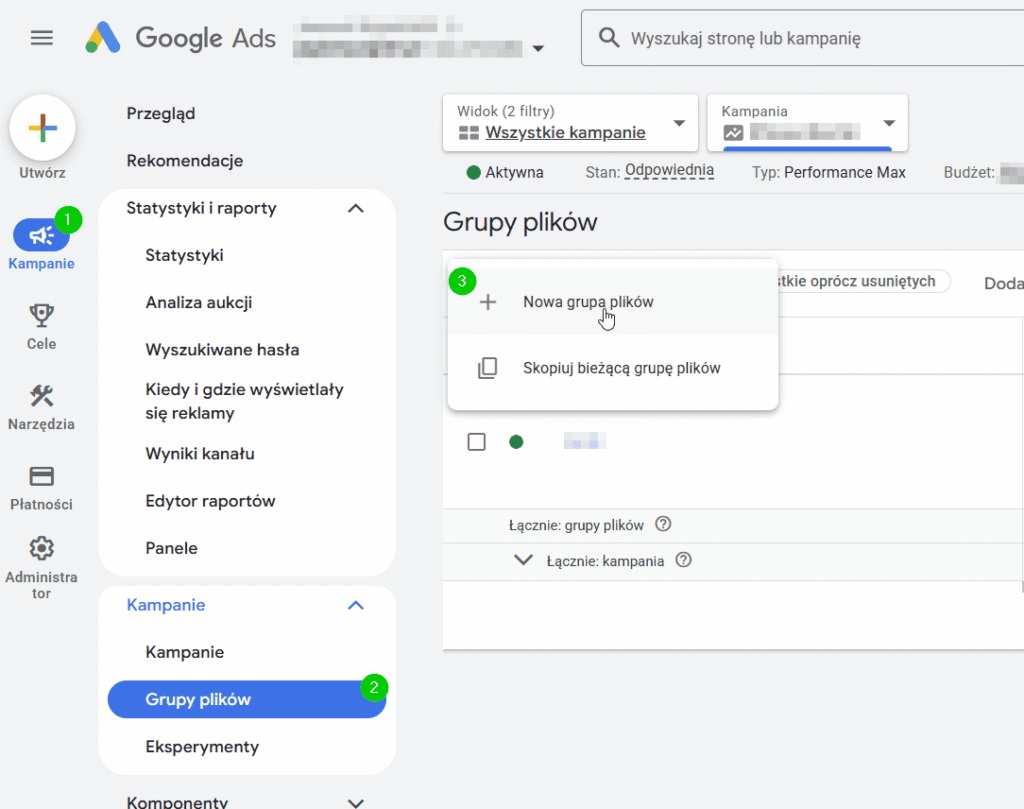
Task: Click help icon next to Łącznie: kampania
Action: (684, 561)
